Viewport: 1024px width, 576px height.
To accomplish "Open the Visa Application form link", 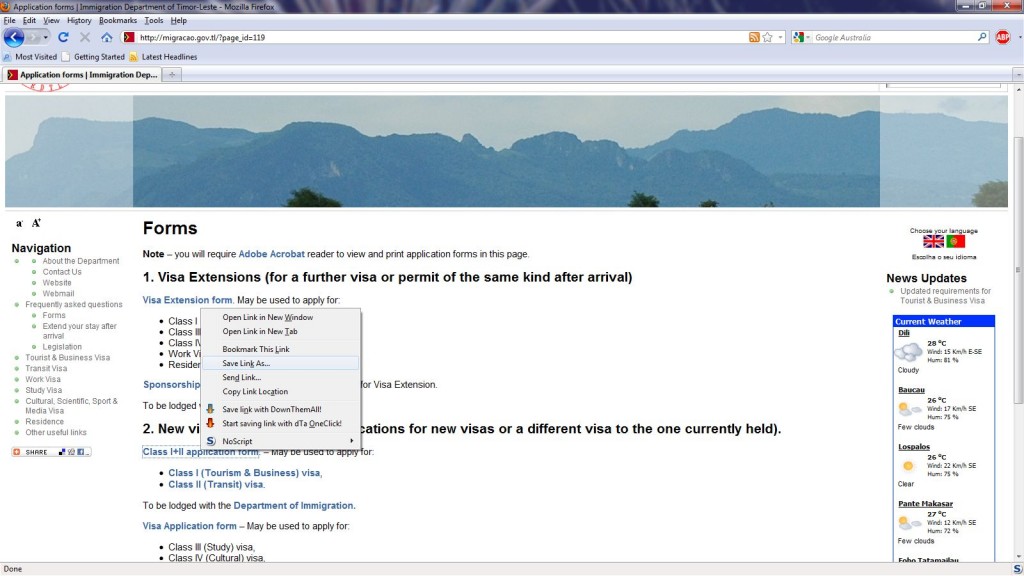I will [x=189, y=526].
